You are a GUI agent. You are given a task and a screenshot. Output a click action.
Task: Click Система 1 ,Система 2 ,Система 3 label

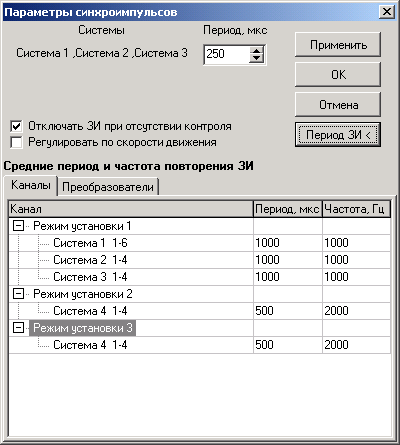click(x=102, y=53)
